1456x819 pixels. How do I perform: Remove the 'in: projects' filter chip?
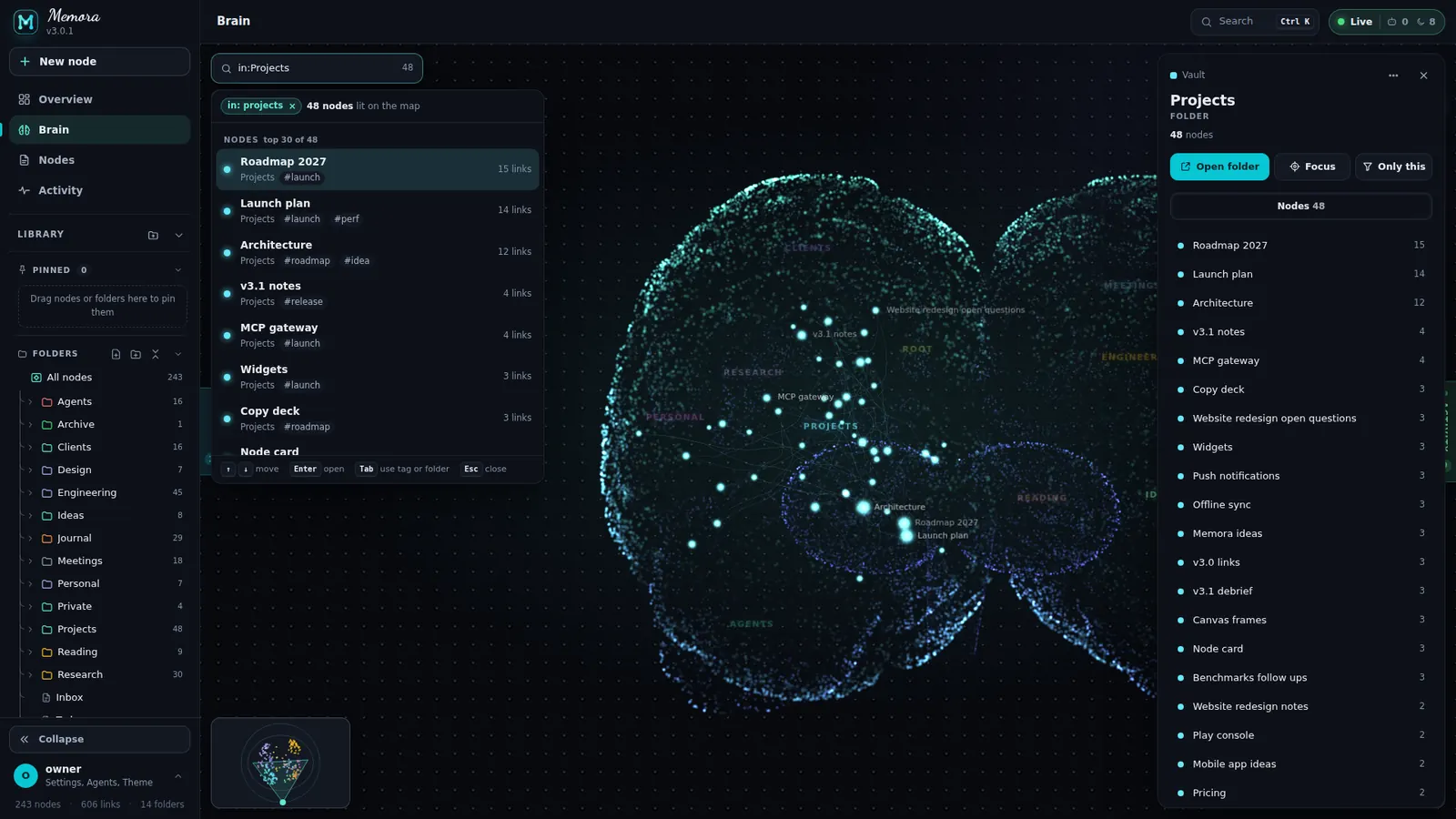point(292,106)
